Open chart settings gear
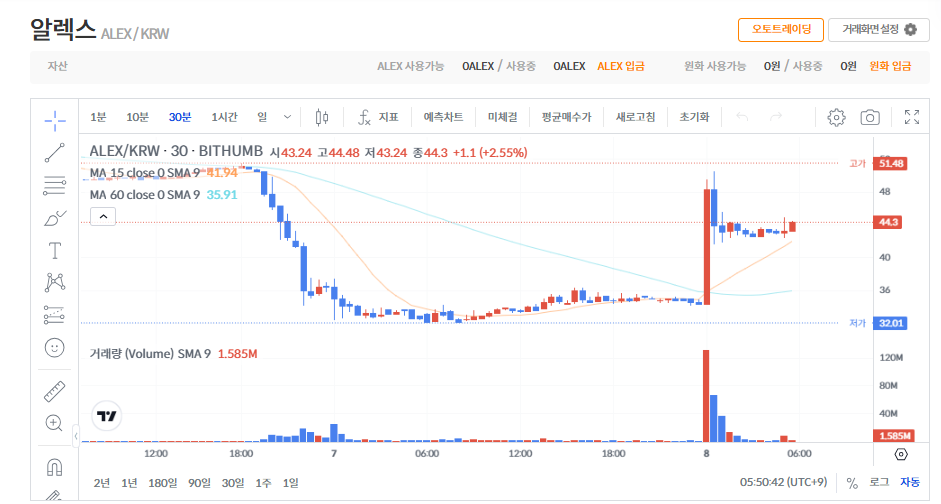The width and height of the screenshot is (941, 504). (836, 117)
